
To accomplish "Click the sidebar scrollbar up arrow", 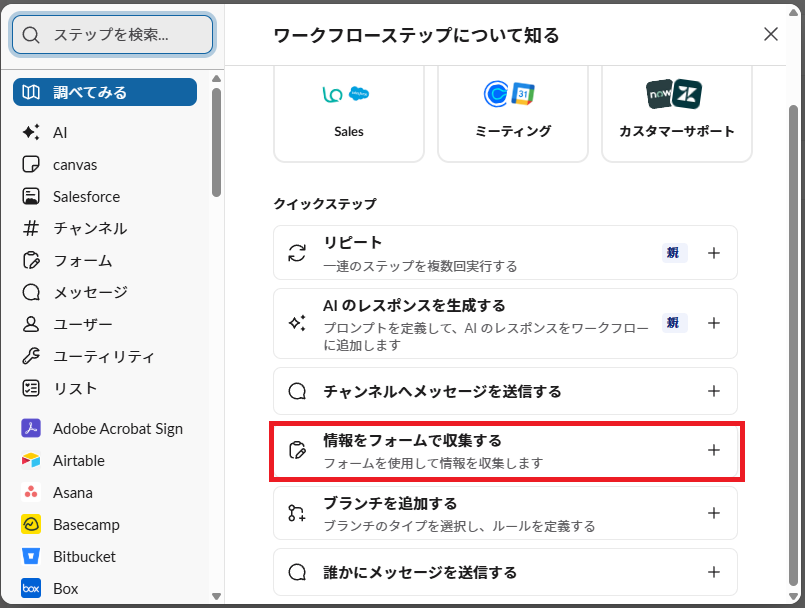I will pos(217,79).
